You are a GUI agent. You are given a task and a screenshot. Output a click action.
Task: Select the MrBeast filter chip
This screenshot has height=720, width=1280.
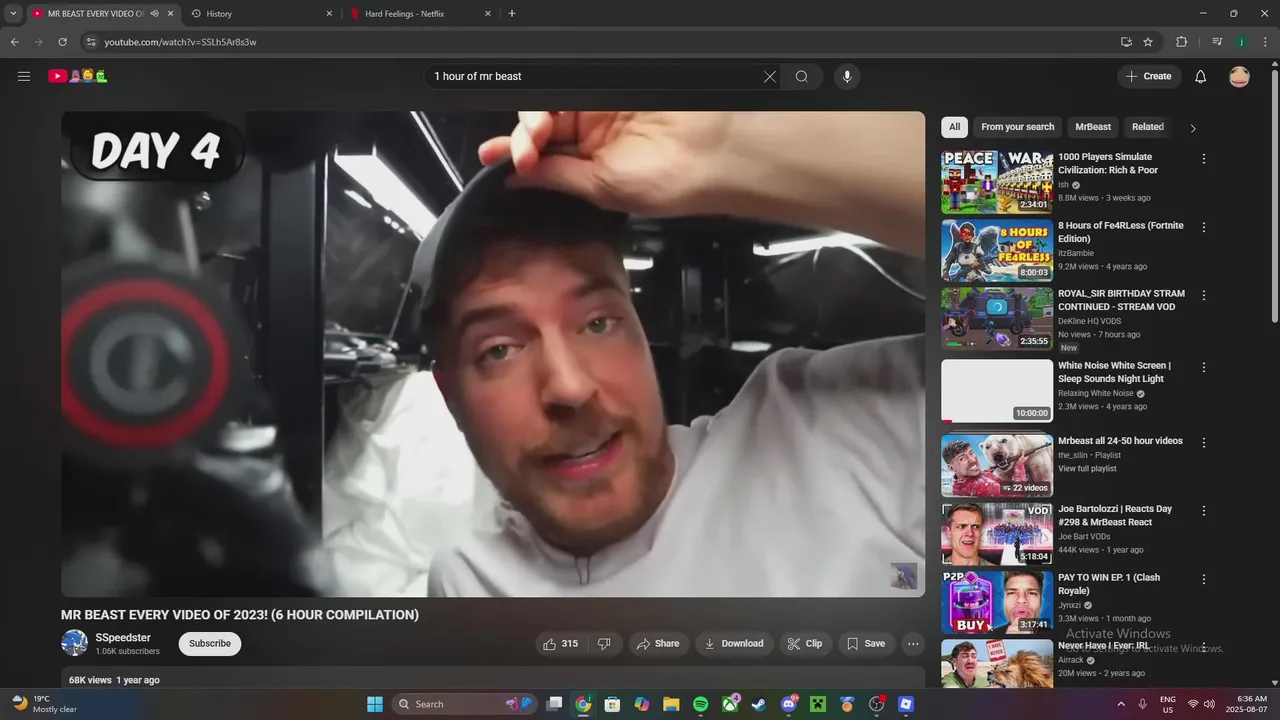(x=1093, y=127)
